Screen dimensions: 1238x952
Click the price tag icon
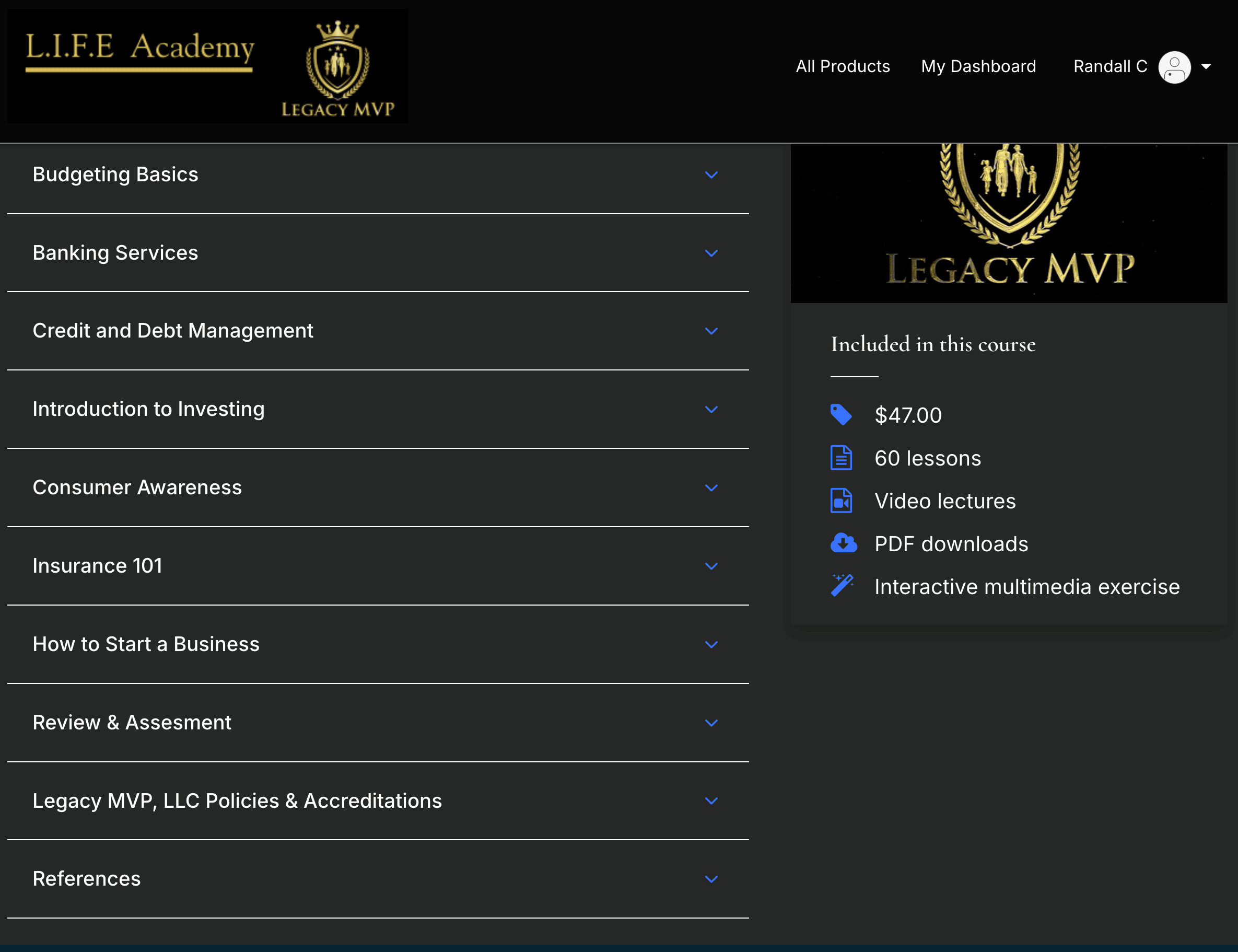pyautogui.click(x=841, y=415)
